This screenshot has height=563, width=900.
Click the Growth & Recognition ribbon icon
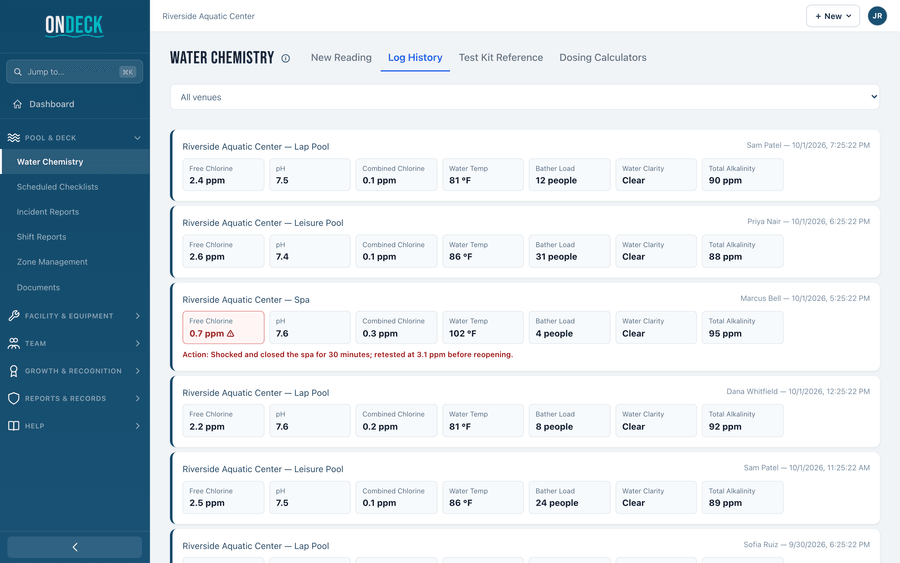14,371
